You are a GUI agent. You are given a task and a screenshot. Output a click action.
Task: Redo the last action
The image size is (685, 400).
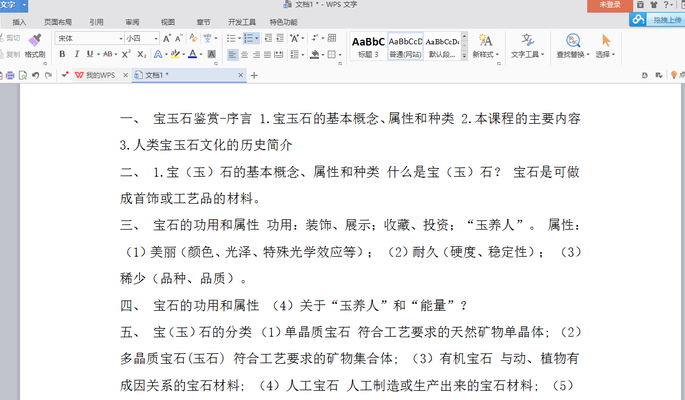click(x=48, y=75)
